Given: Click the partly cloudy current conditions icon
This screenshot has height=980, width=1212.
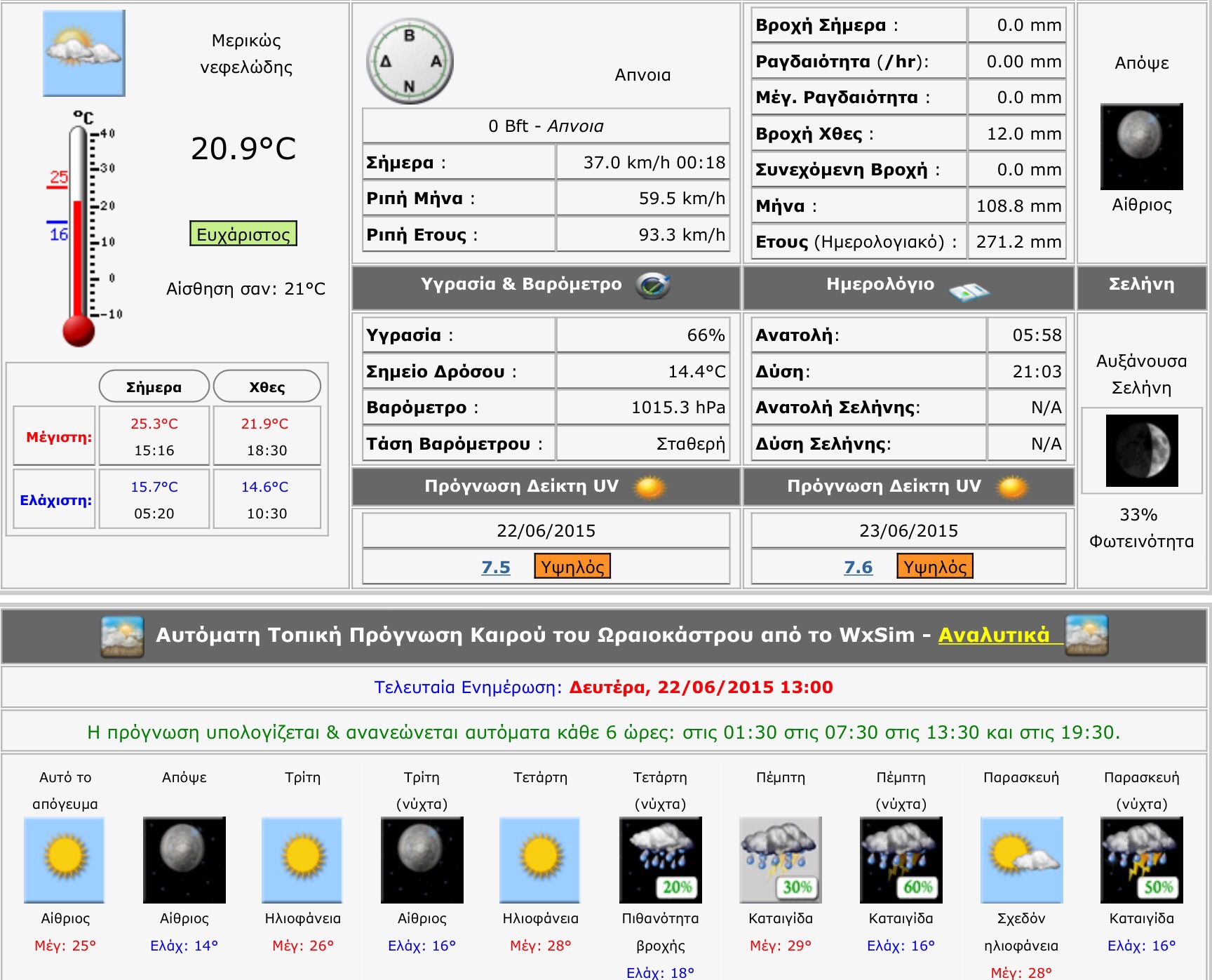Looking at the screenshot, I should click(84, 53).
